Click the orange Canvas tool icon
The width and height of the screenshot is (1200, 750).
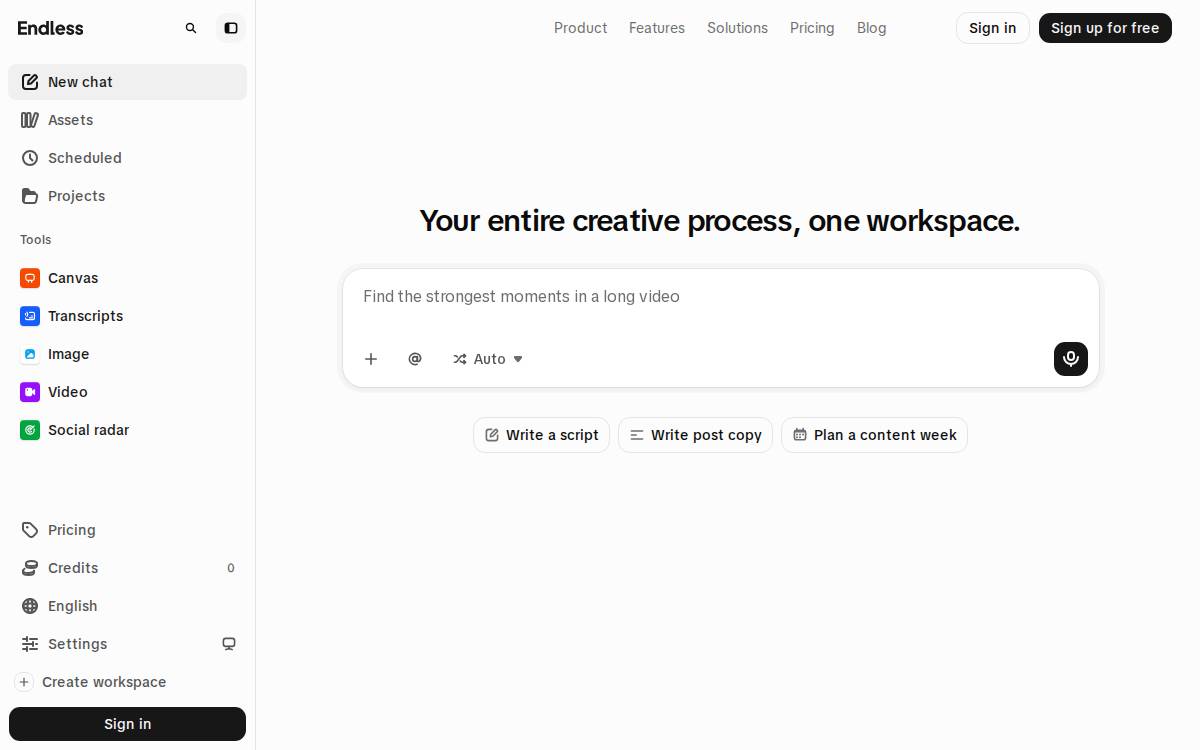pos(30,278)
